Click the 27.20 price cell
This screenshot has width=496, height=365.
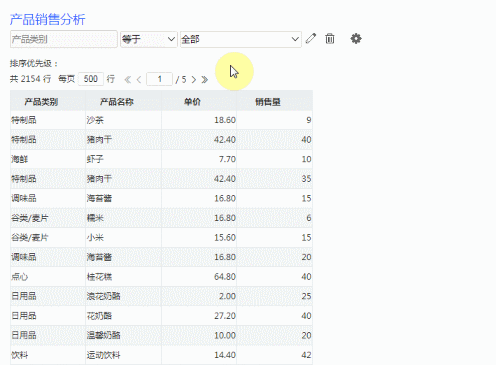[199, 316]
